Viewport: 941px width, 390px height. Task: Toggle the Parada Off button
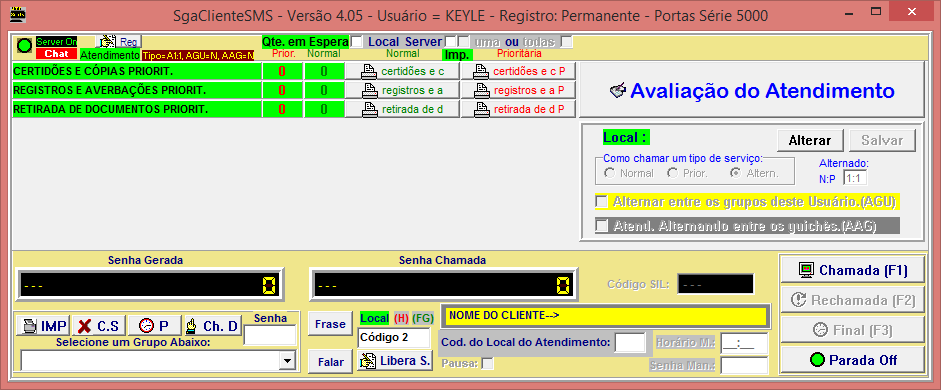[852, 360]
